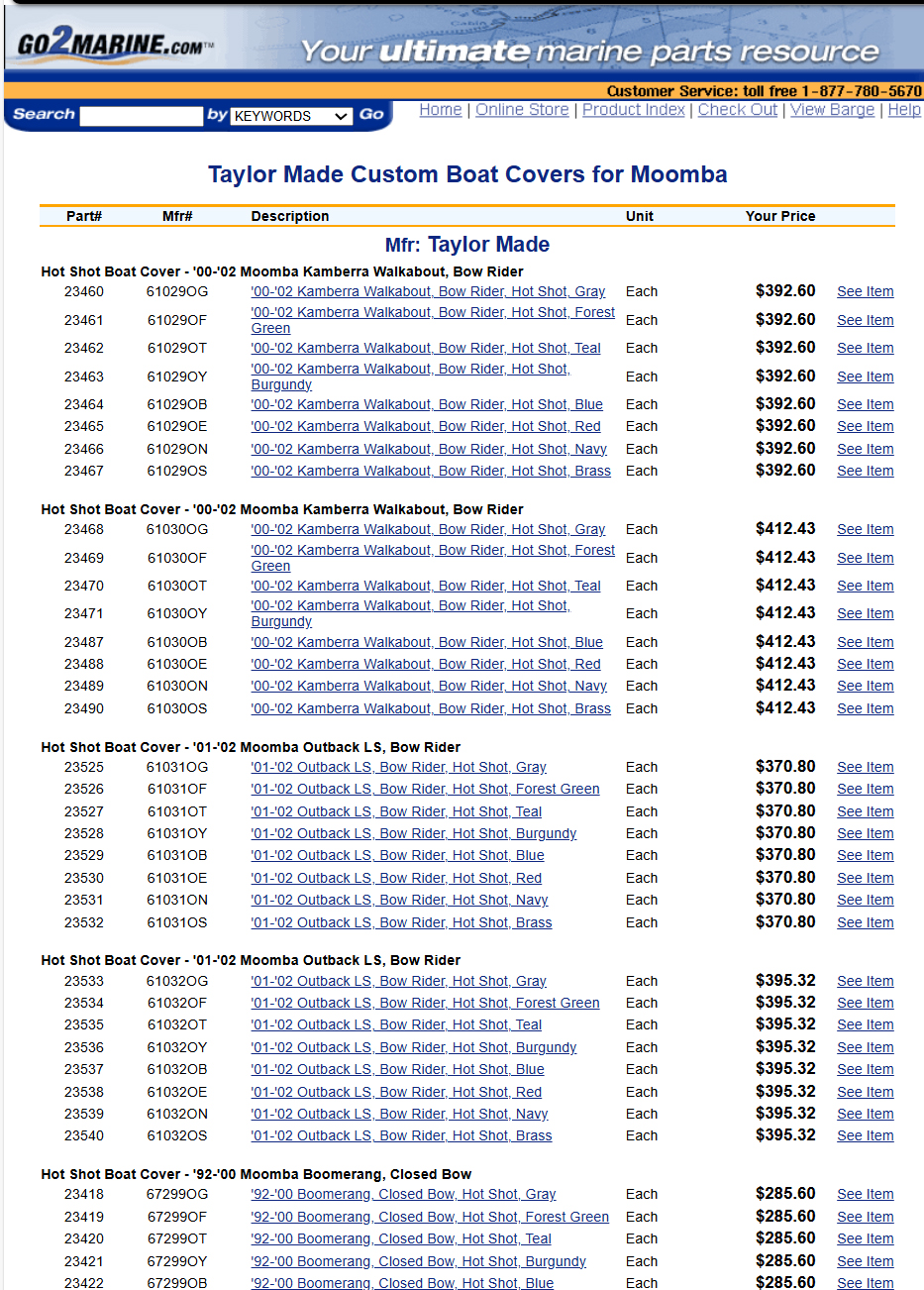Click See Item for part 23461
The image size is (924, 1290).
pyautogui.click(x=865, y=320)
